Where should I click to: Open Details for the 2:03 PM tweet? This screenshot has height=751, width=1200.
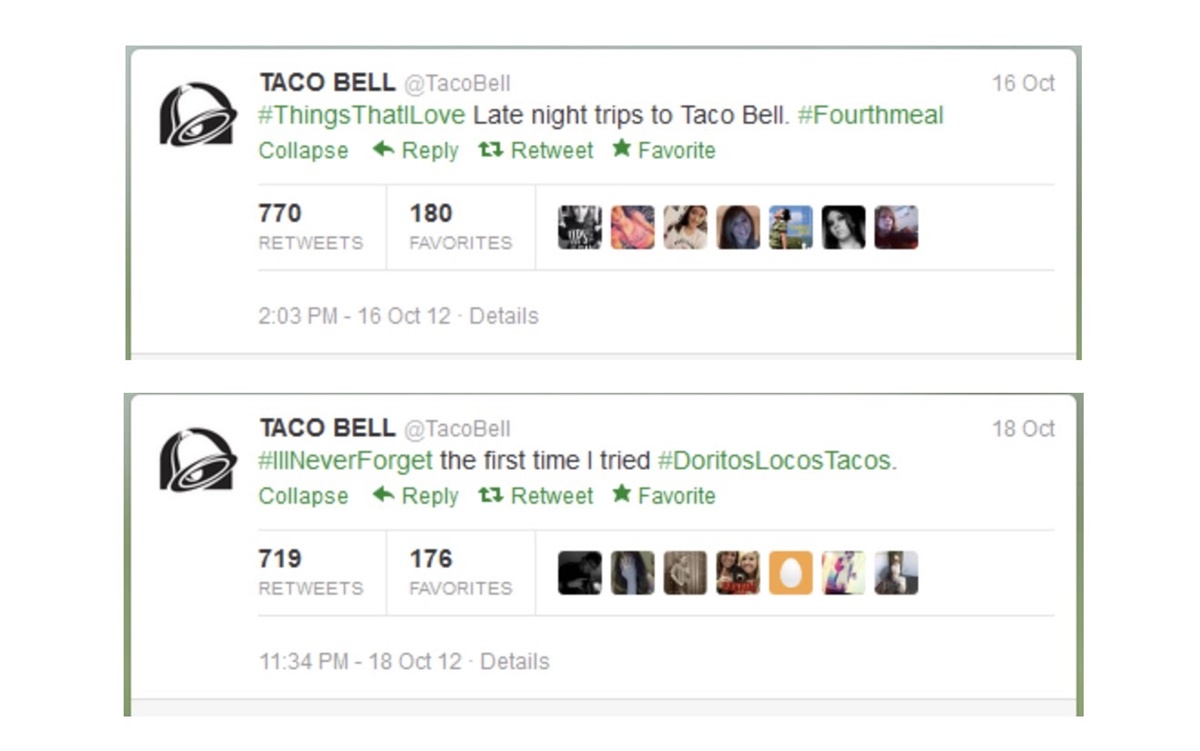coord(503,316)
